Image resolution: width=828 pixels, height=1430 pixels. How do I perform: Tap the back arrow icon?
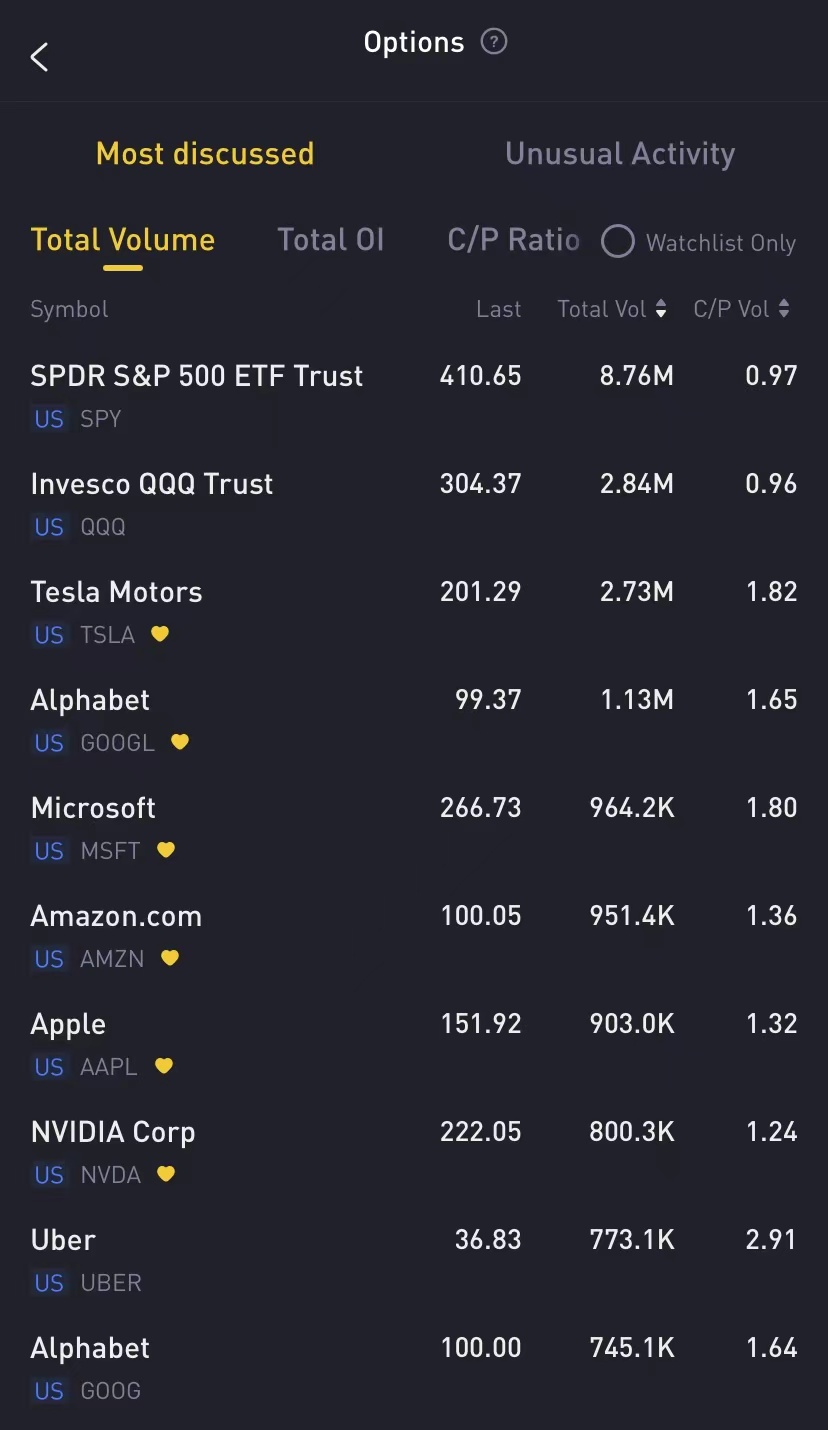[40, 57]
